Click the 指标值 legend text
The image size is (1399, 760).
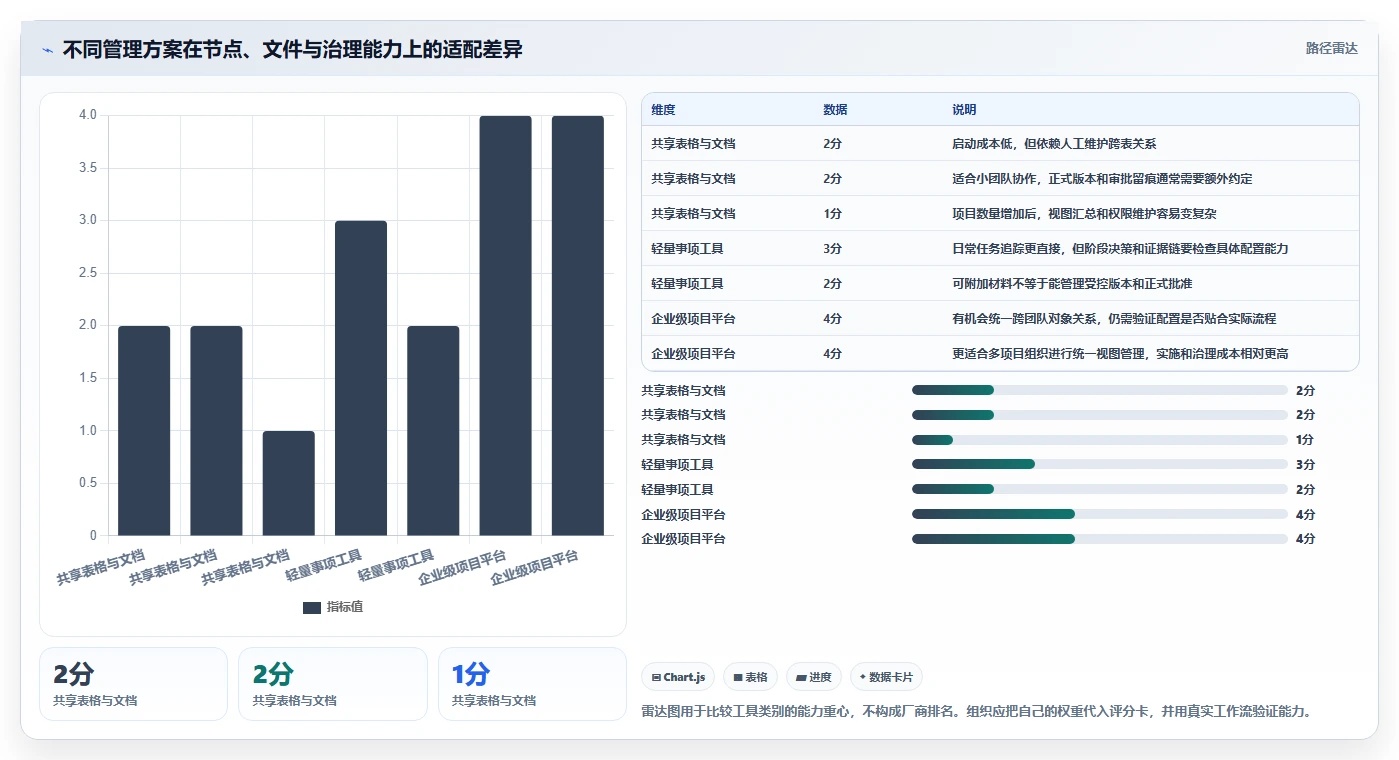(x=345, y=607)
